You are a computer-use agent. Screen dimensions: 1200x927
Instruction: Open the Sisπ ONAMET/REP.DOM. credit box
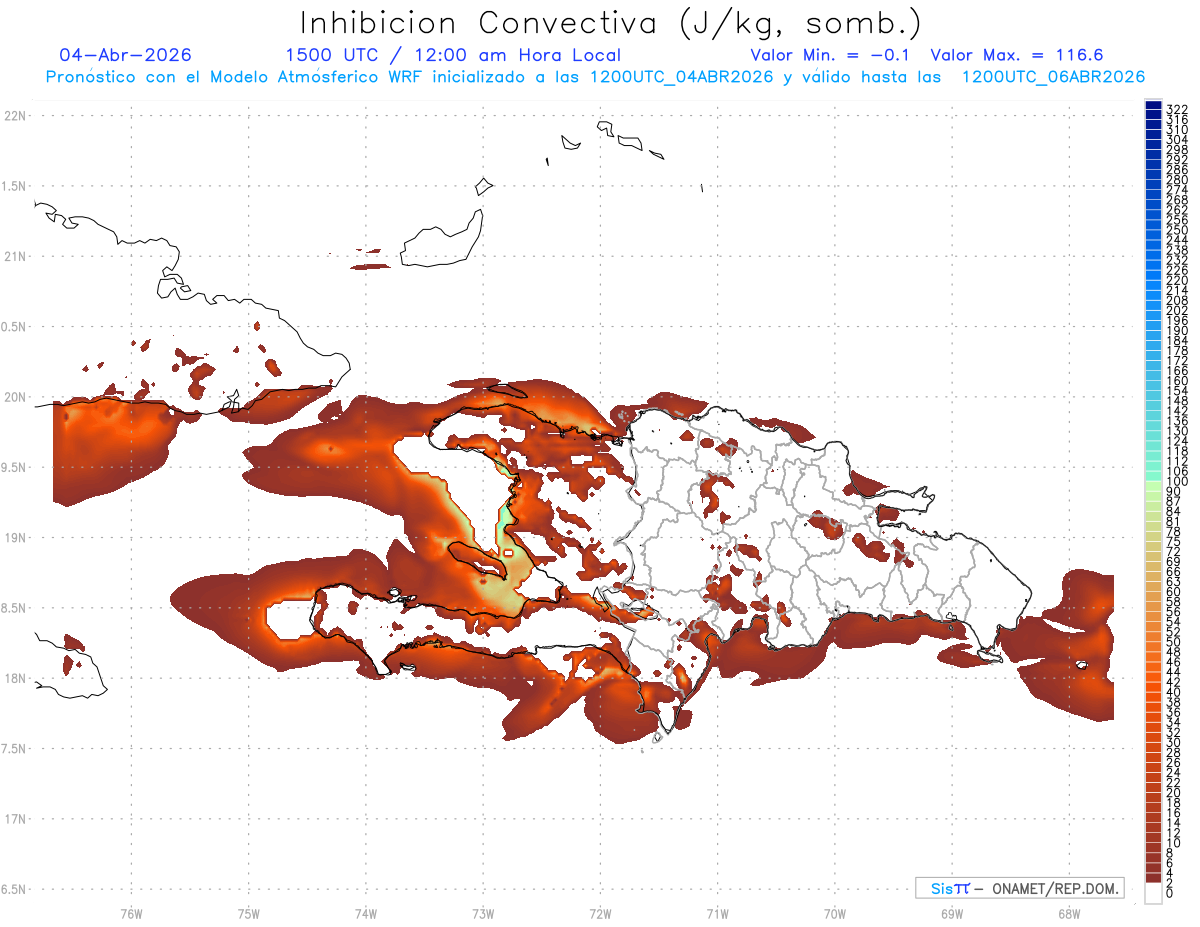point(1019,888)
